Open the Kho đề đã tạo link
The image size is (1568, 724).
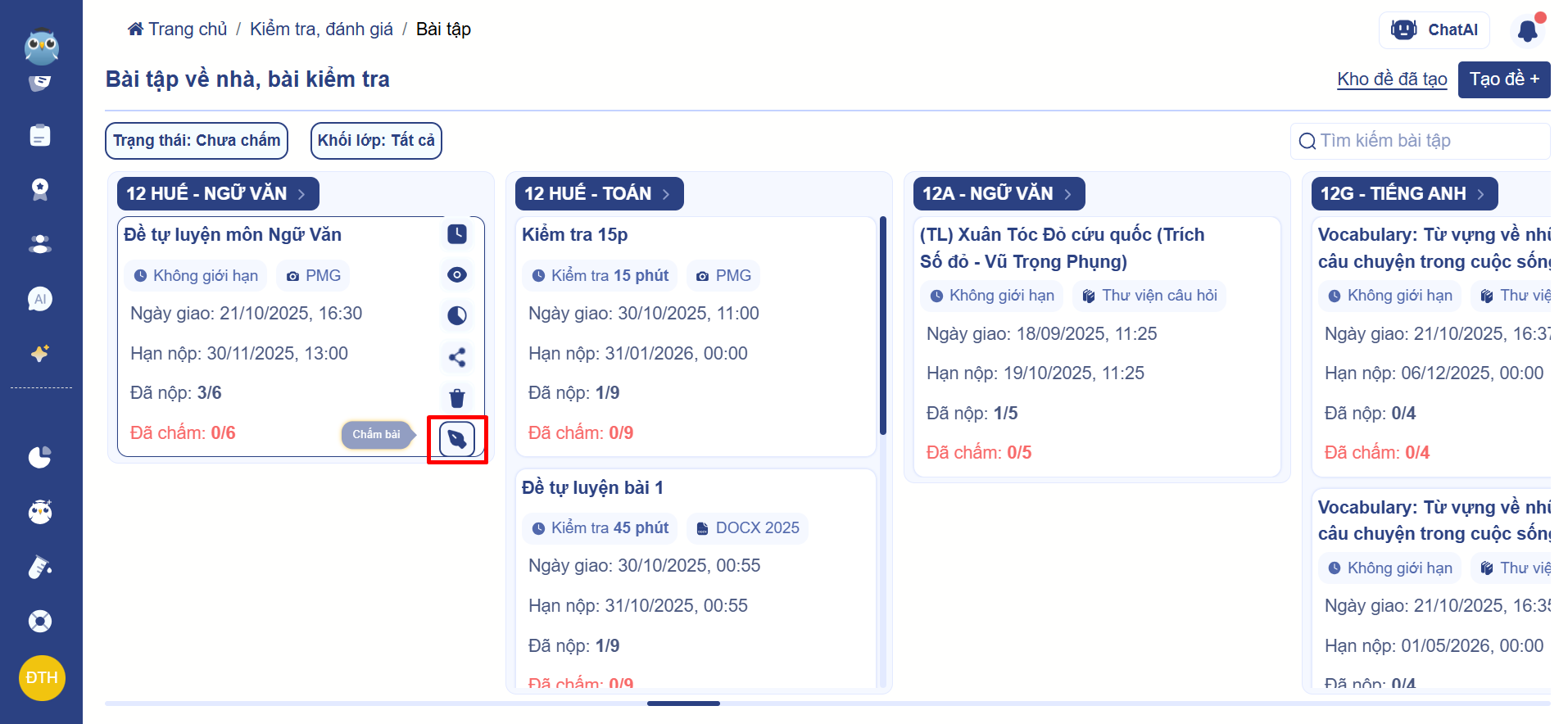point(1392,79)
